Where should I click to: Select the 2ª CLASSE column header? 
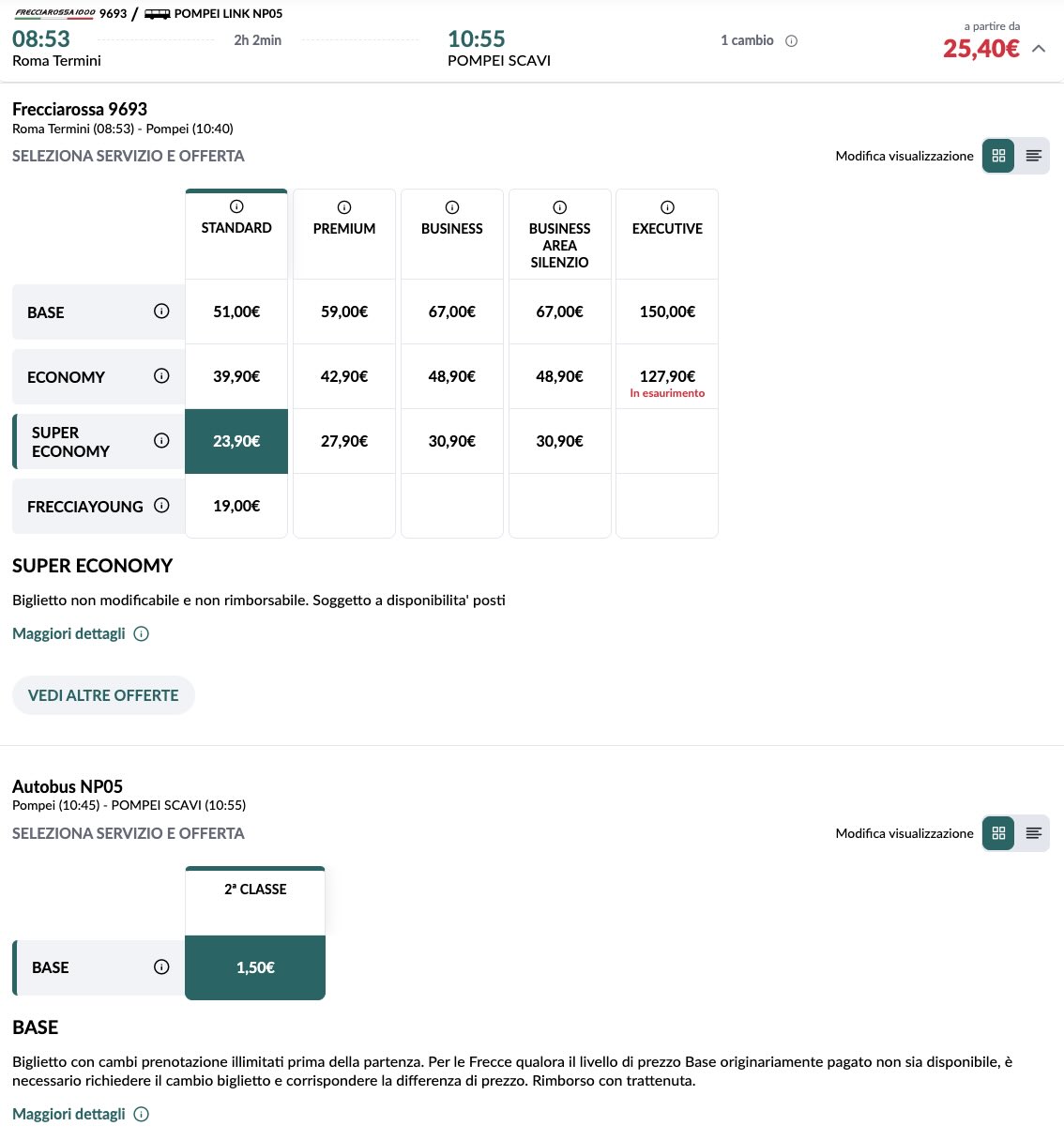[255, 890]
